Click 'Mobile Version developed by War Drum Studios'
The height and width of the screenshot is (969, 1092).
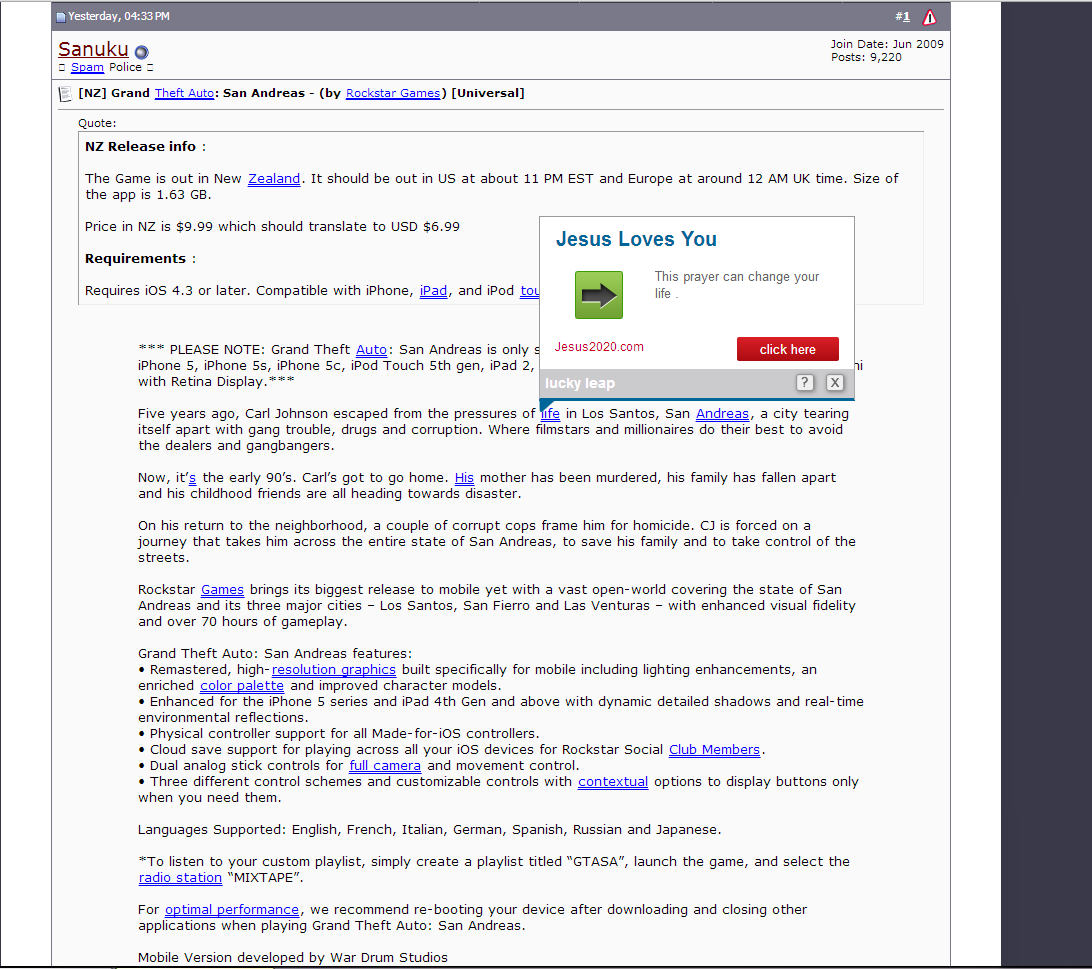292,958
